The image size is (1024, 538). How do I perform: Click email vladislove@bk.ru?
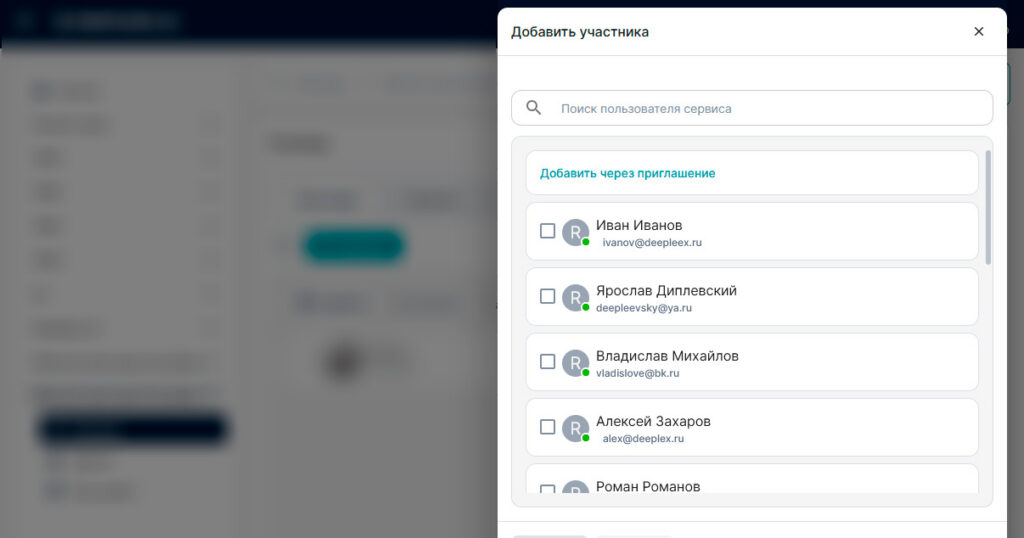pyautogui.click(x=637, y=373)
